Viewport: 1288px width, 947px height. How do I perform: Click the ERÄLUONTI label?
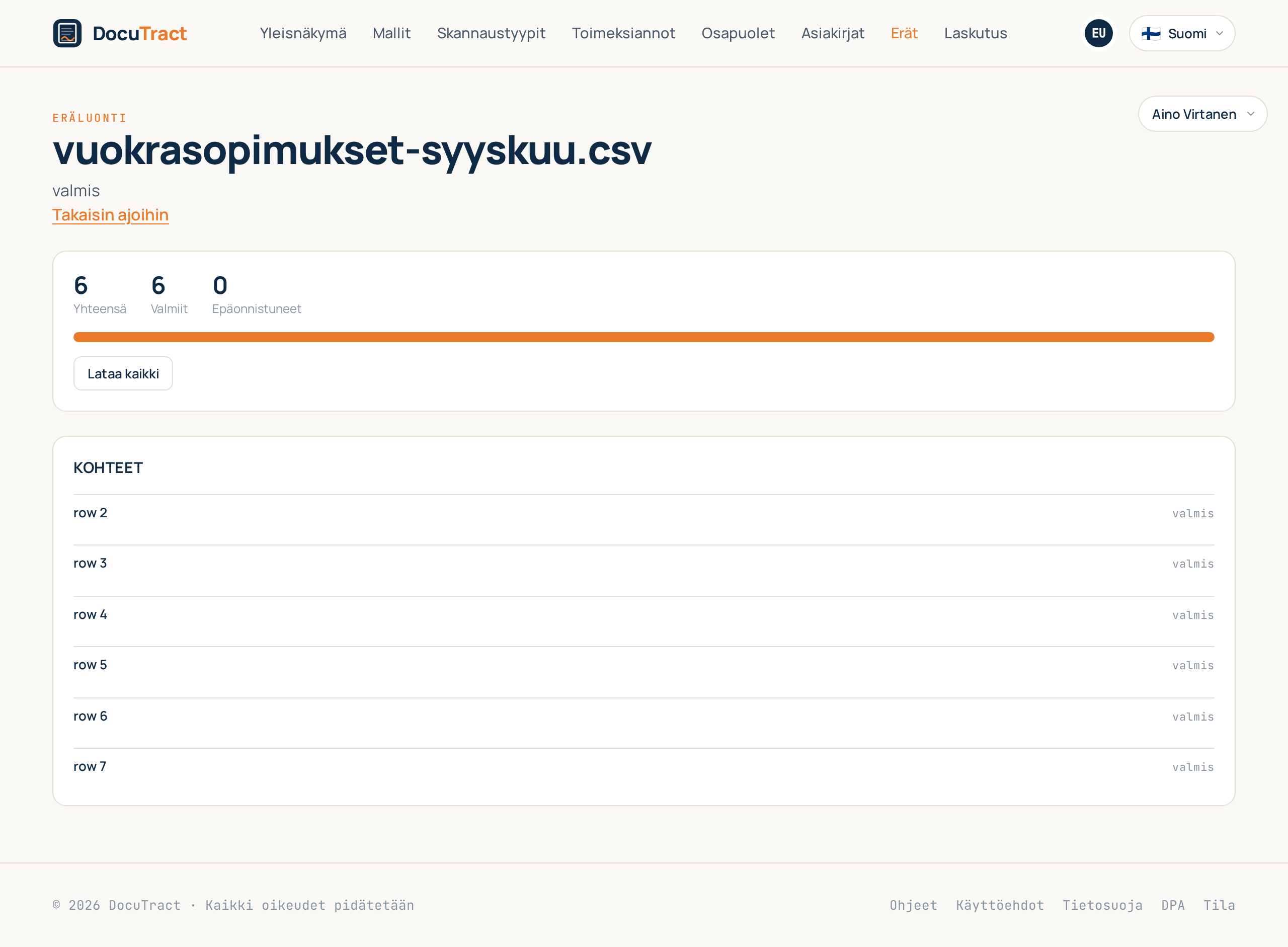[x=90, y=118]
